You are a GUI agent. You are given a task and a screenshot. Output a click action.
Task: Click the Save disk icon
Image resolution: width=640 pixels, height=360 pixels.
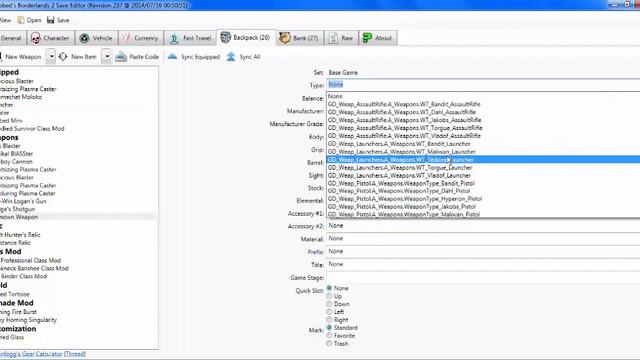51,20
